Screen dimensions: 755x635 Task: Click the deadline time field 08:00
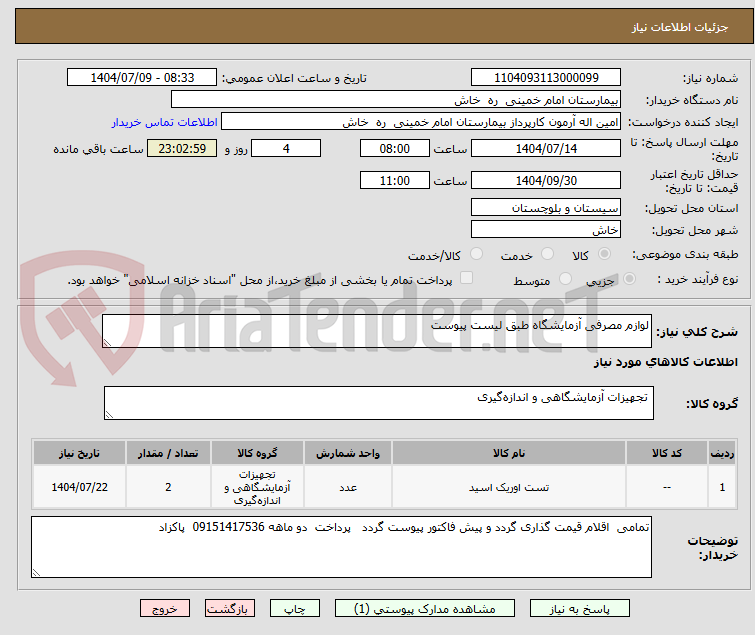tap(394, 148)
